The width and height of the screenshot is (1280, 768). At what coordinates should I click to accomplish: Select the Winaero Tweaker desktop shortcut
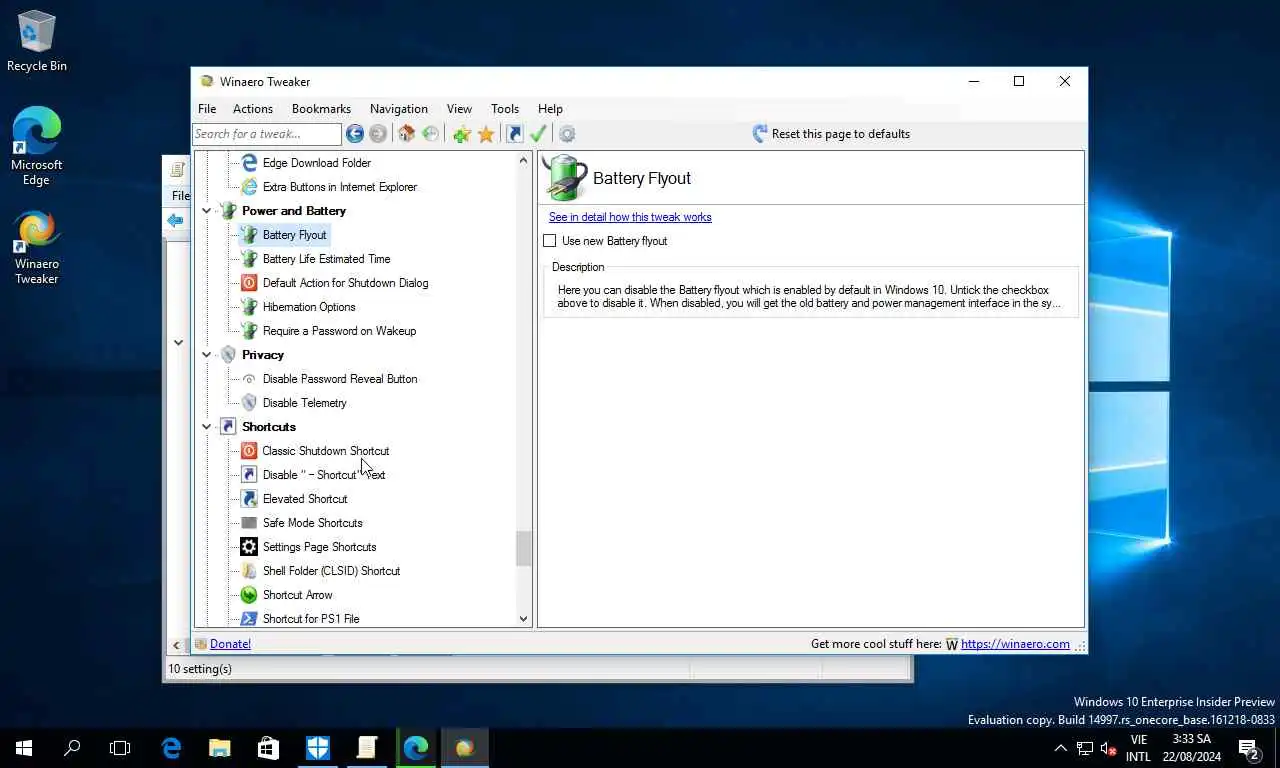37,247
